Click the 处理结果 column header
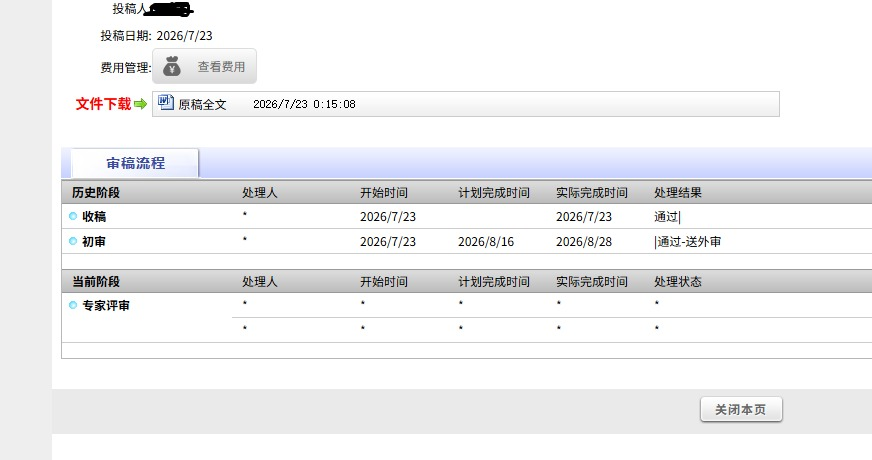Viewport: 872px width, 460px height. [x=678, y=192]
